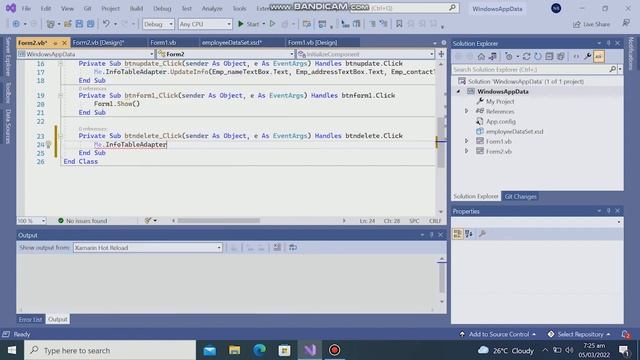
Task: Select App.config in Solution Explorer
Action: (500, 122)
